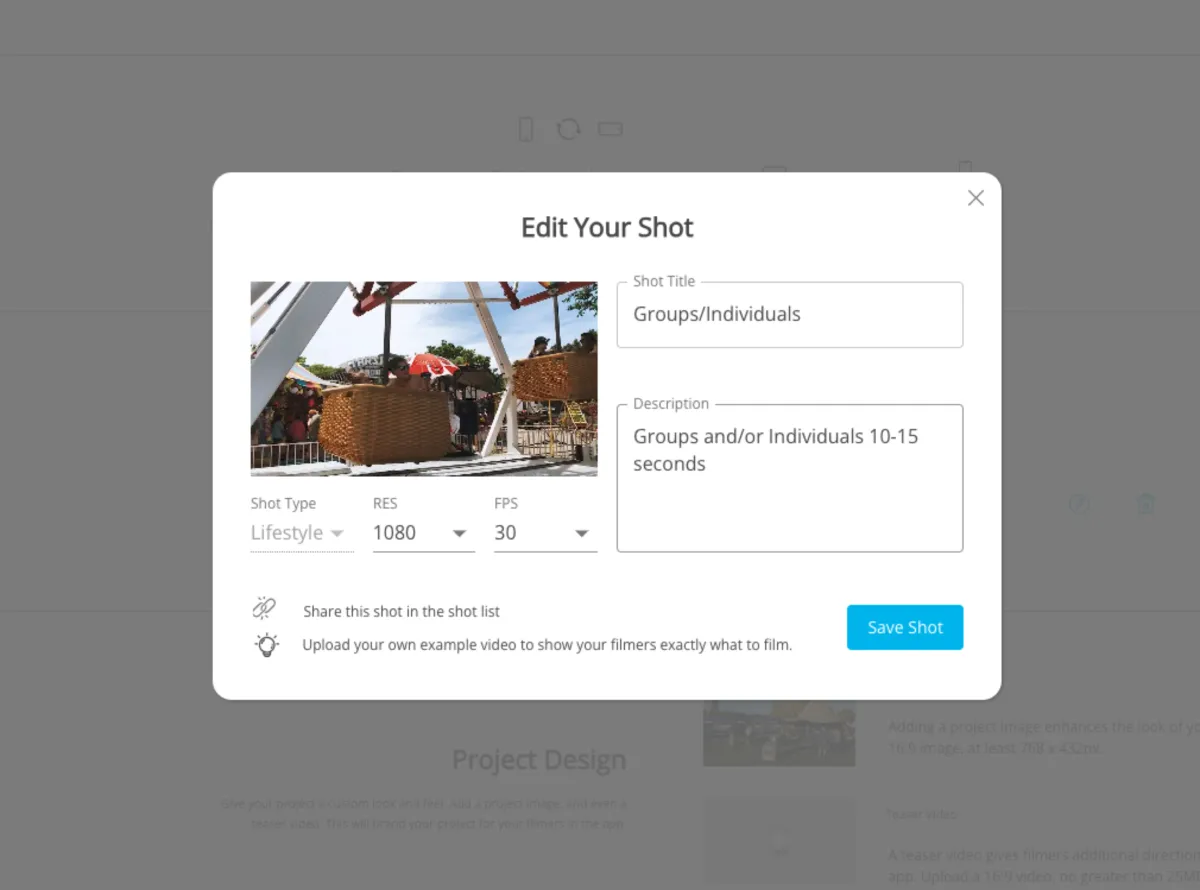
Task: Expand the RES dropdown set to 1080
Action: (424, 533)
